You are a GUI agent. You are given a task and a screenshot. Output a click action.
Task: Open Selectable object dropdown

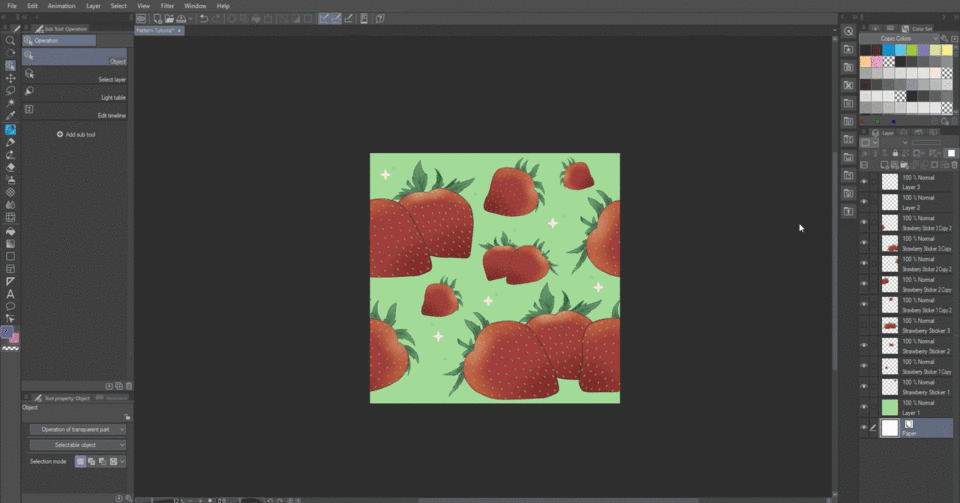coord(78,445)
